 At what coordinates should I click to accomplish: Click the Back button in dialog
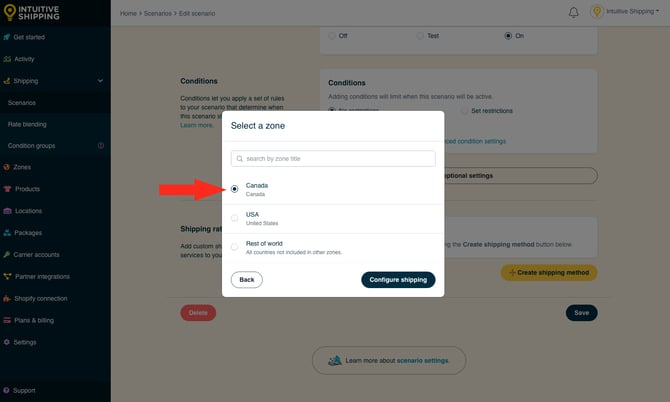click(247, 280)
